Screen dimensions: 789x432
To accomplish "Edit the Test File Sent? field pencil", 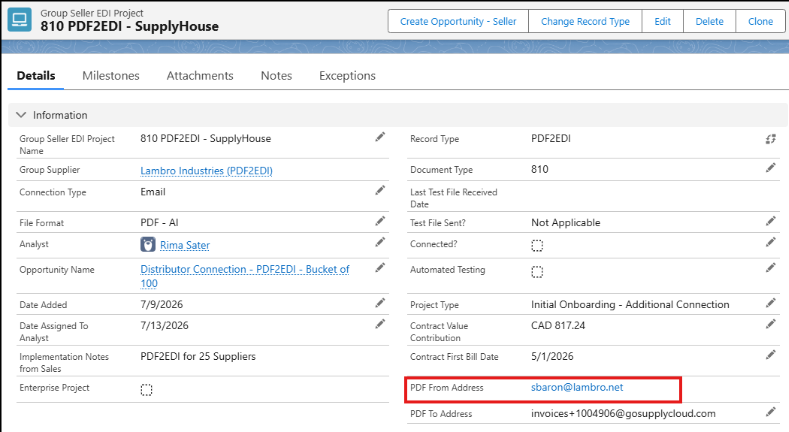I will 771,221.
